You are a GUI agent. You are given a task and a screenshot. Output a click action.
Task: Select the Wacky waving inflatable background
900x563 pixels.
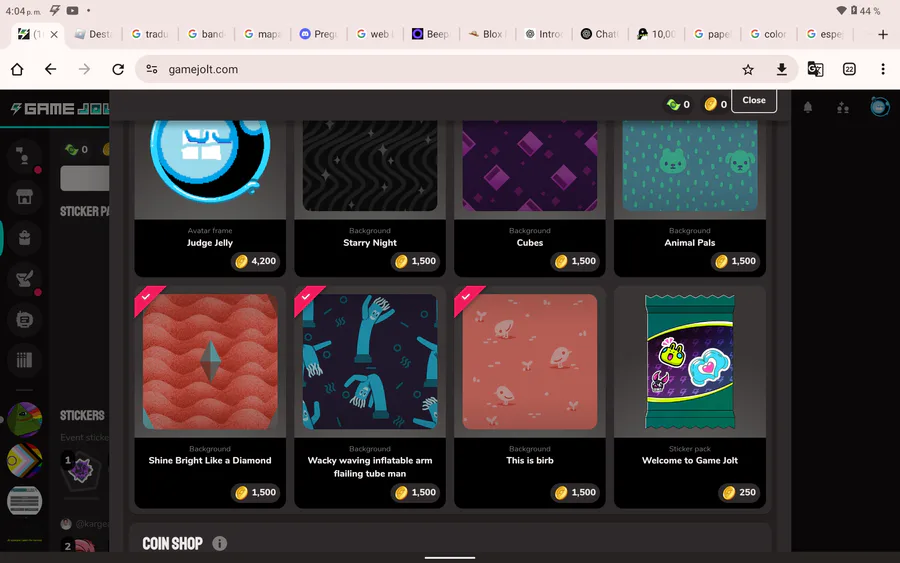(x=370, y=397)
